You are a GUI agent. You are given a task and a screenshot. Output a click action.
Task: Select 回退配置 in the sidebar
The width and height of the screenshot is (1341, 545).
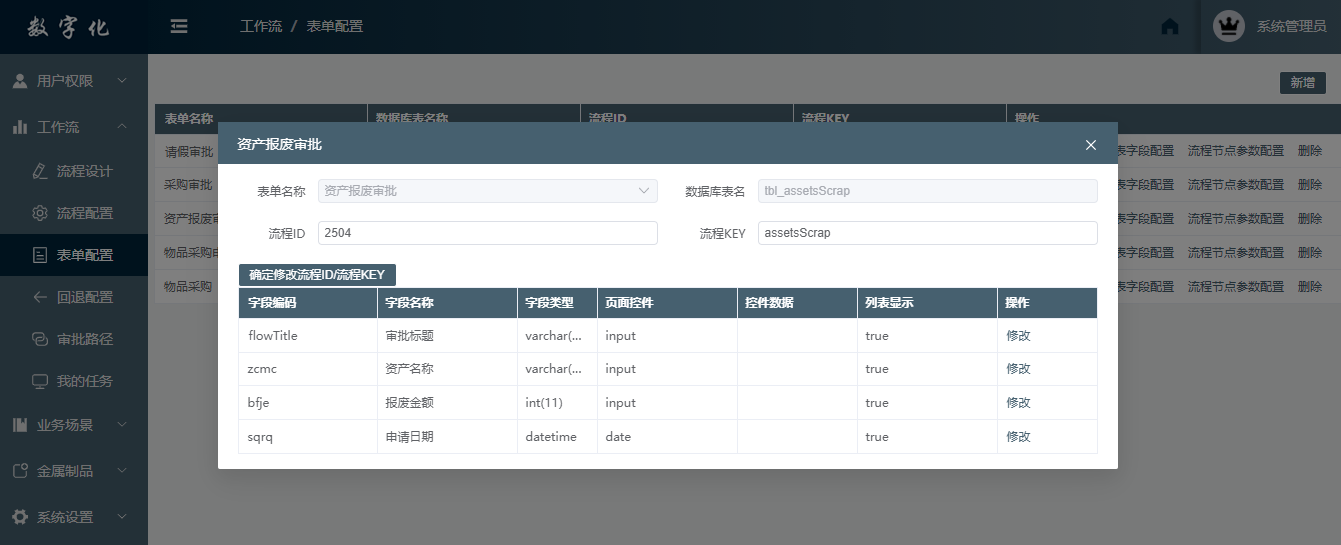pos(84,297)
